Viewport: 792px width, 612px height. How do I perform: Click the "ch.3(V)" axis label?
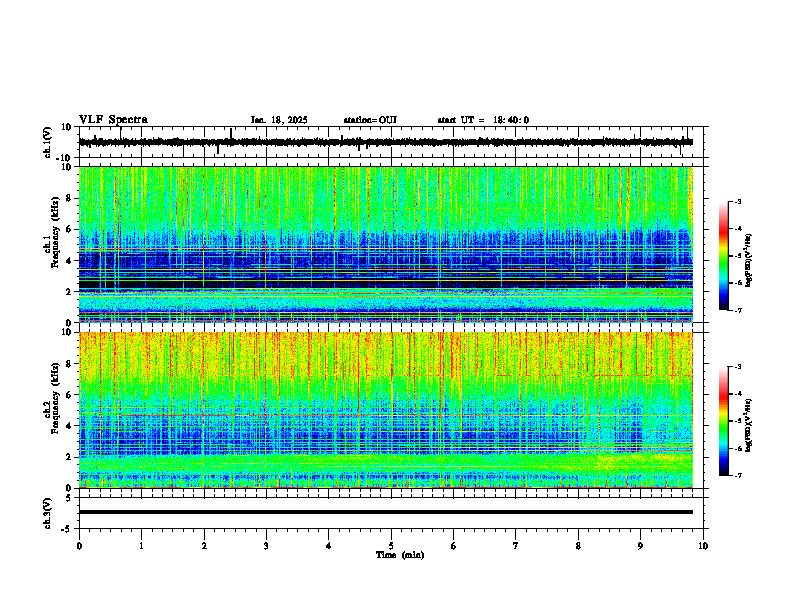tap(48, 513)
